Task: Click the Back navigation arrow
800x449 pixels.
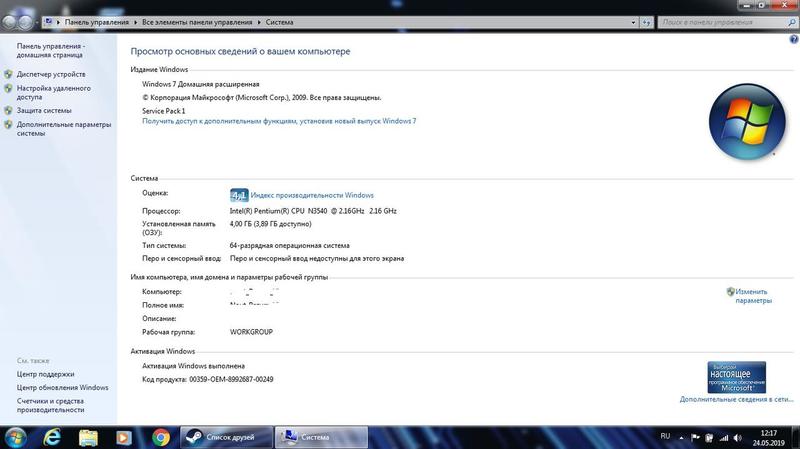Action: [9, 22]
